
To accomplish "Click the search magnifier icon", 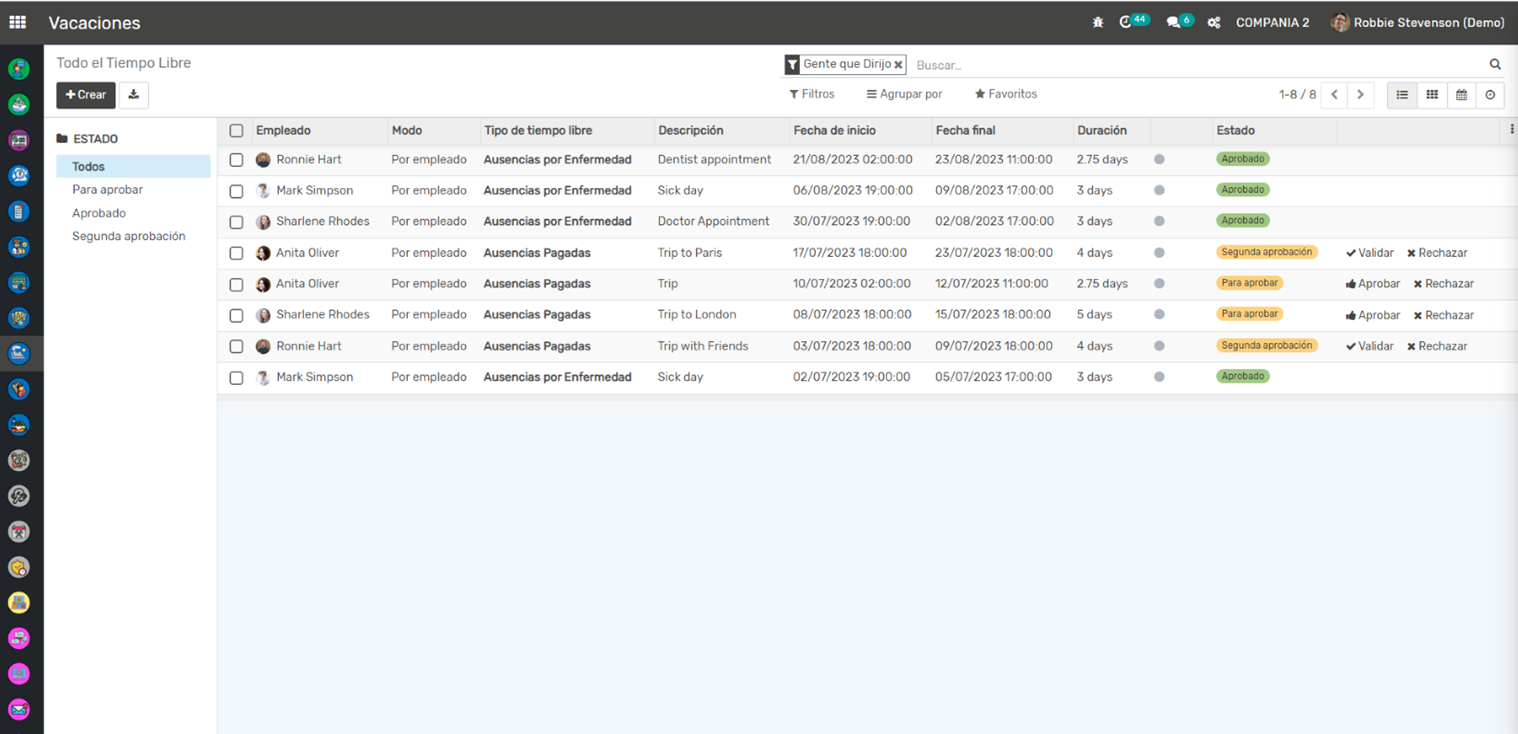I will click(1495, 64).
